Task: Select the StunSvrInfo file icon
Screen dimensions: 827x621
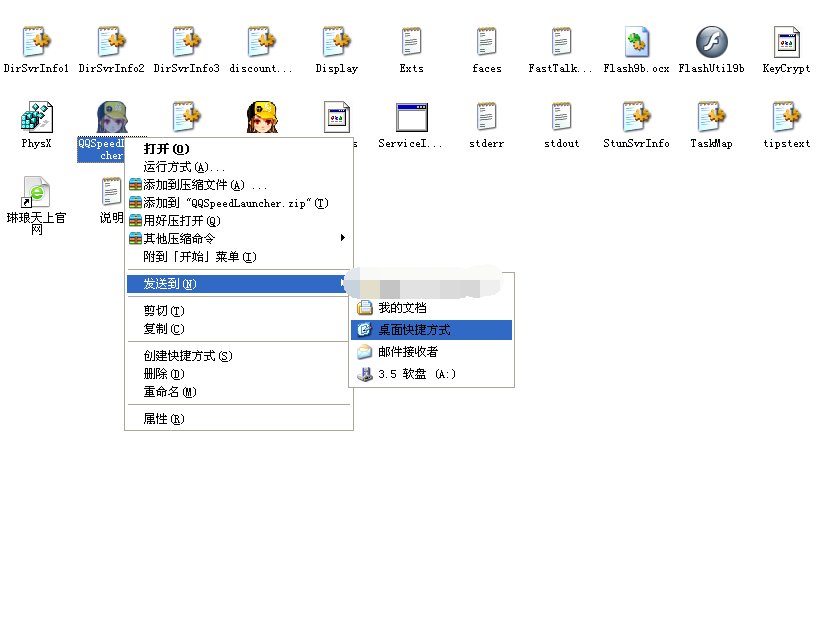Action: click(636, 118)
